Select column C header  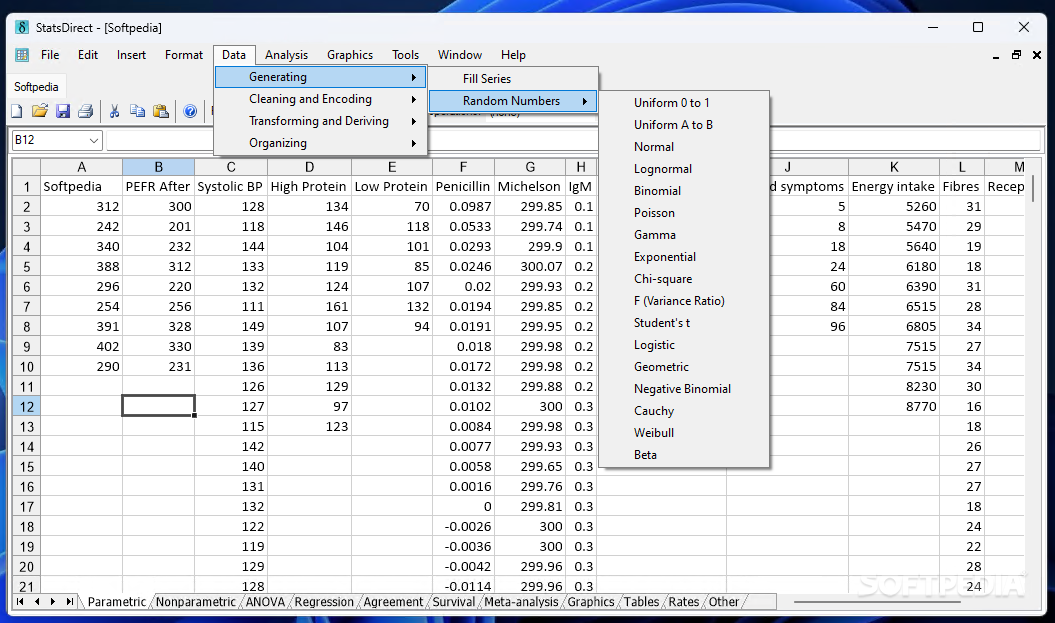tap(231, 167)
